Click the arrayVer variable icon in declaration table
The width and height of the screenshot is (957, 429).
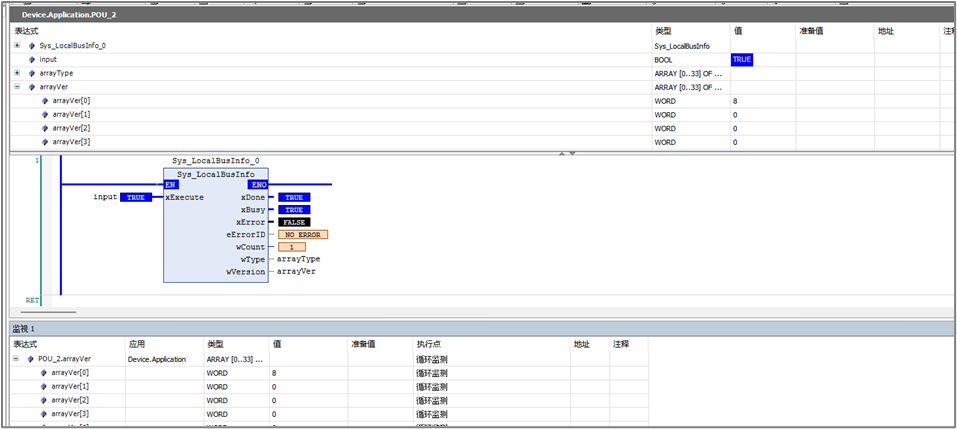[x=32, y=87]
